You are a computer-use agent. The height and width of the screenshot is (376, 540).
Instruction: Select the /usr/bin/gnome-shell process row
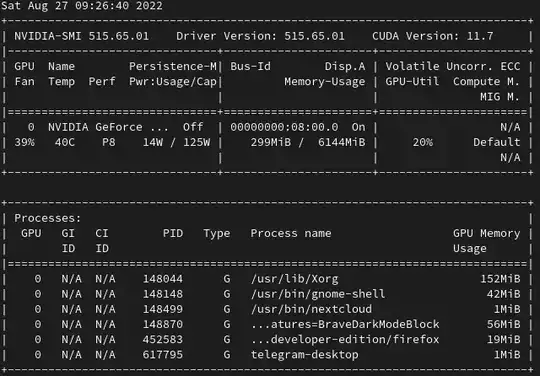(267, 294)
